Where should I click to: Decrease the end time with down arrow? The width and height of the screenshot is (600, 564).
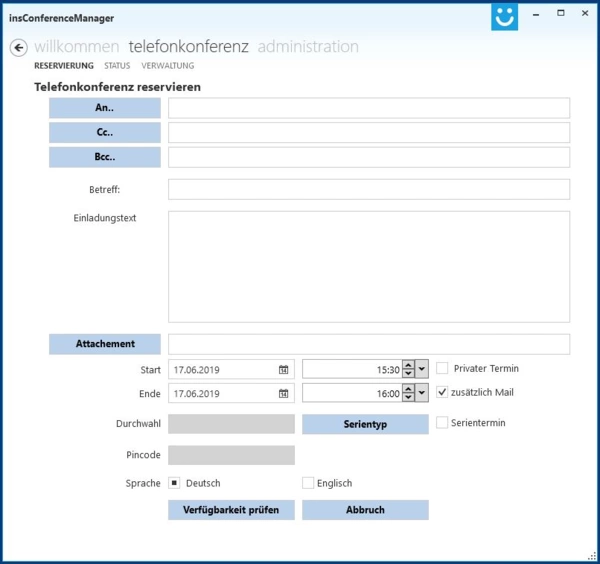408,398
